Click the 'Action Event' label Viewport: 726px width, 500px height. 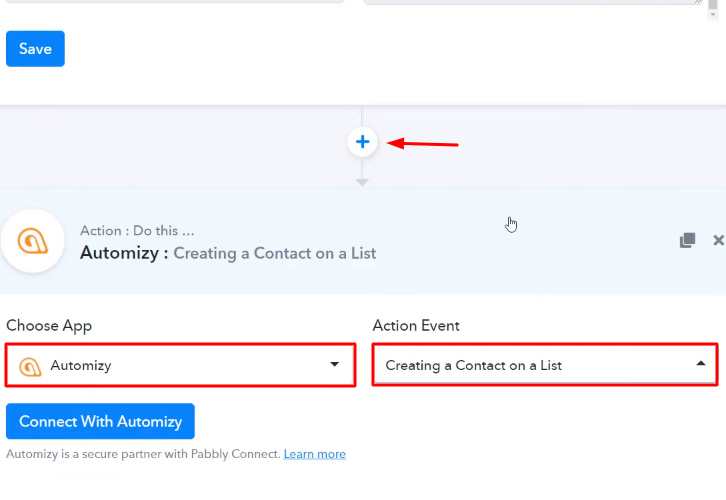coord(416,325)
